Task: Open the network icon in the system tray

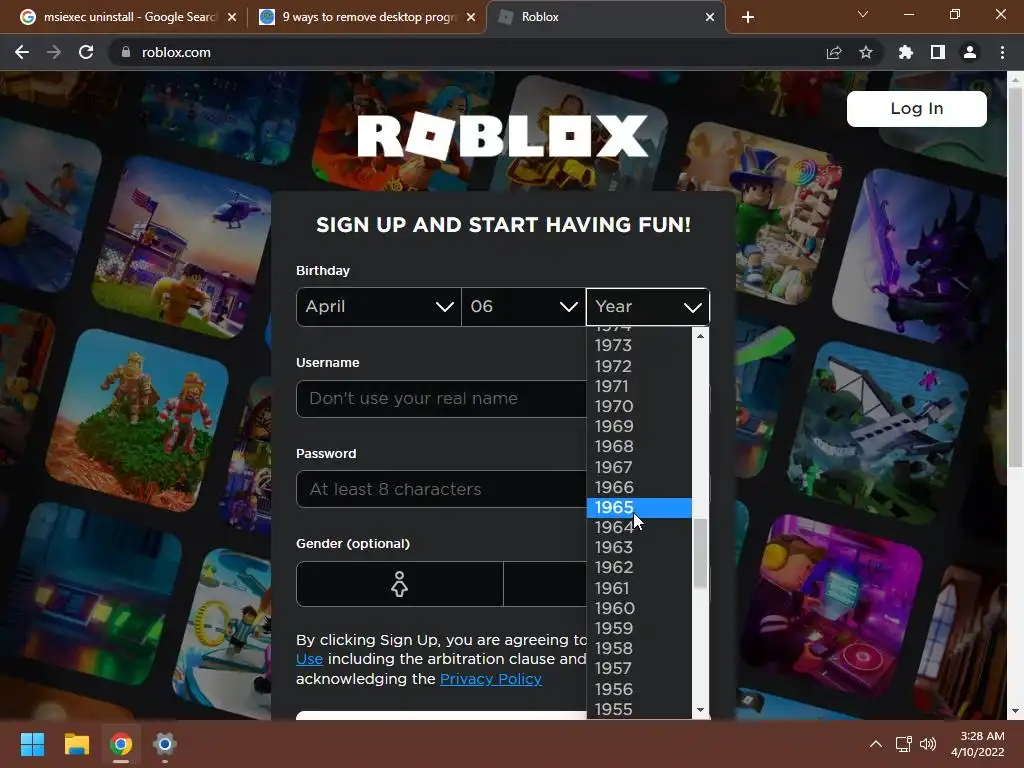Action: coord(904,744)
